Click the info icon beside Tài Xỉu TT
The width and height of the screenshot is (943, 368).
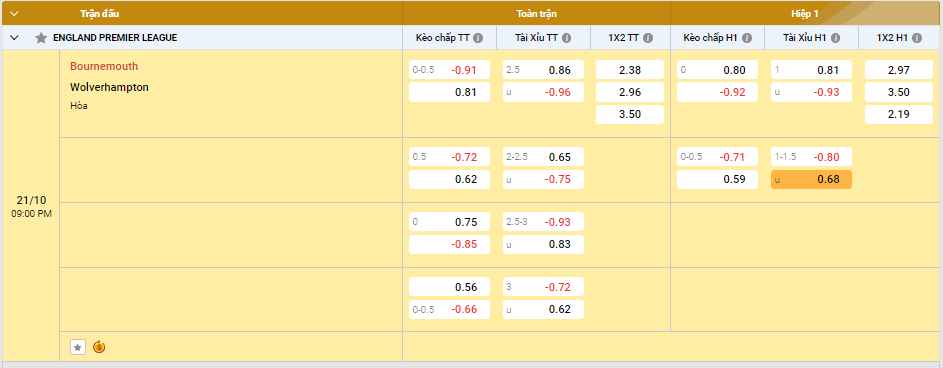tap(567, 38)
